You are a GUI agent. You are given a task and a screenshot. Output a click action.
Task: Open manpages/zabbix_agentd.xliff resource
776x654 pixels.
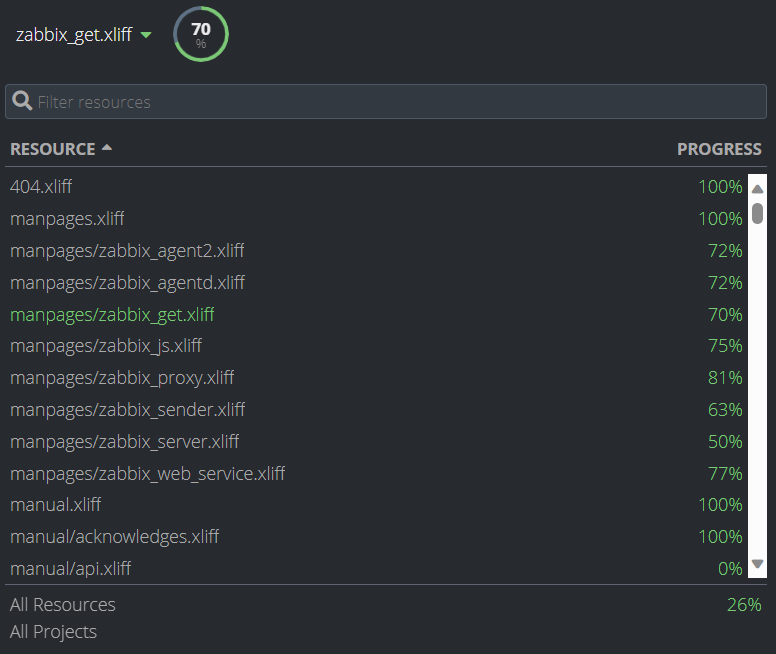127,283
